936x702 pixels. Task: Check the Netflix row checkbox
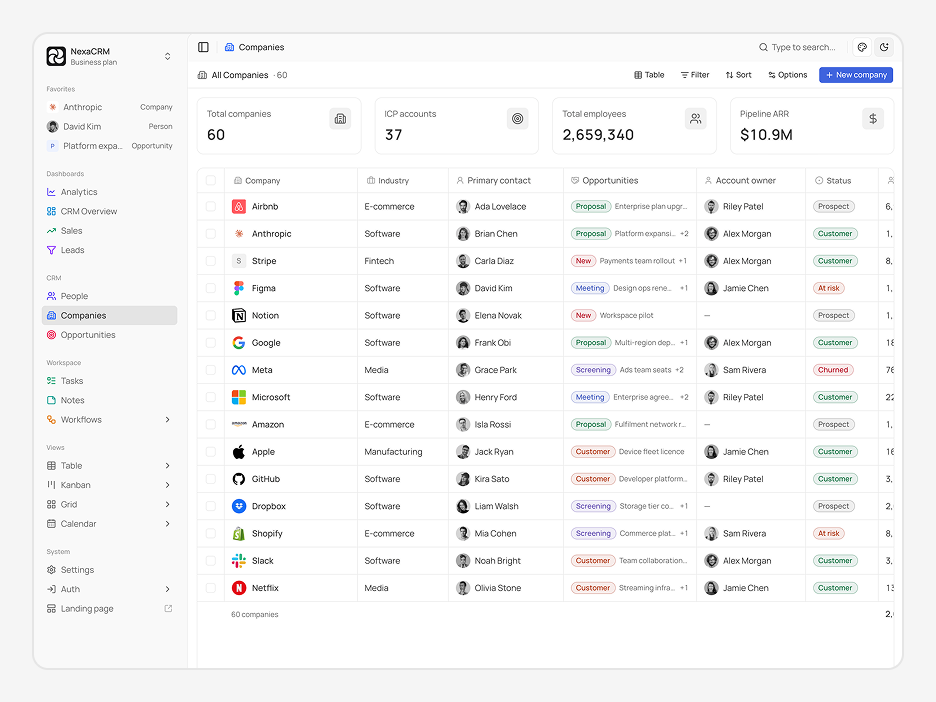(x=211, y=588)
